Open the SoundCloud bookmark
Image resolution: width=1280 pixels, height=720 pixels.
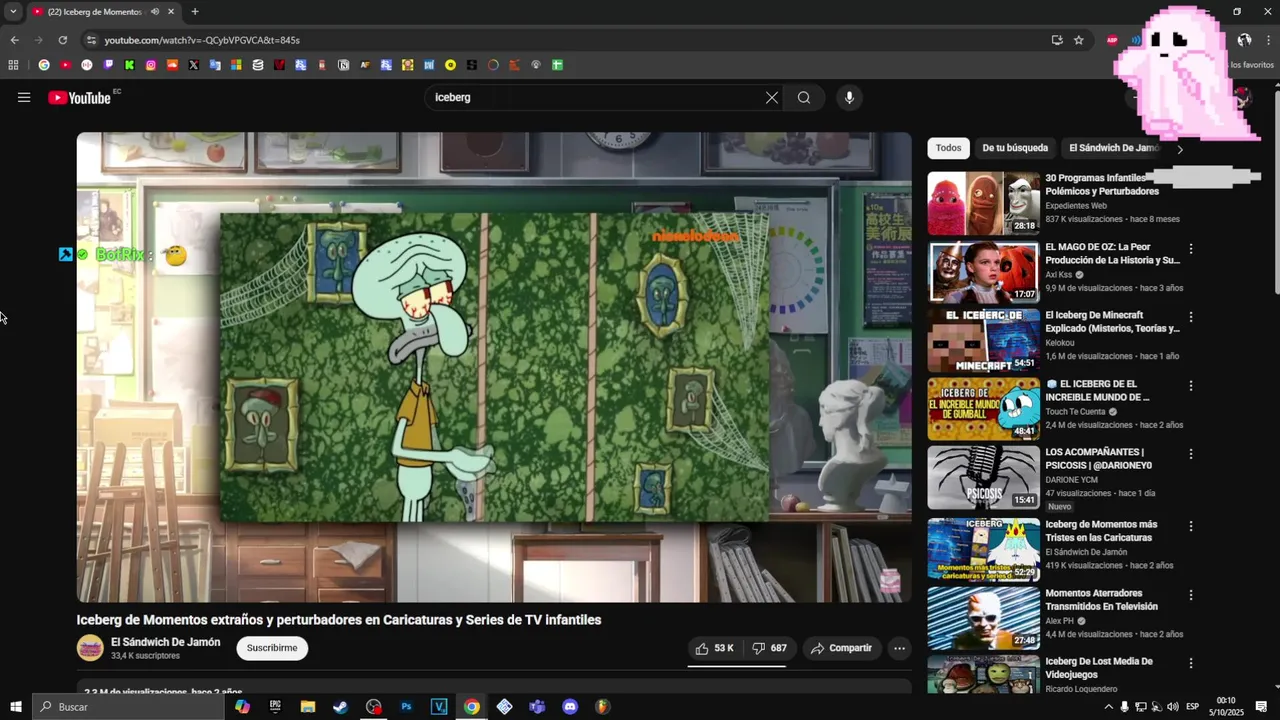[x=172, y=65]
